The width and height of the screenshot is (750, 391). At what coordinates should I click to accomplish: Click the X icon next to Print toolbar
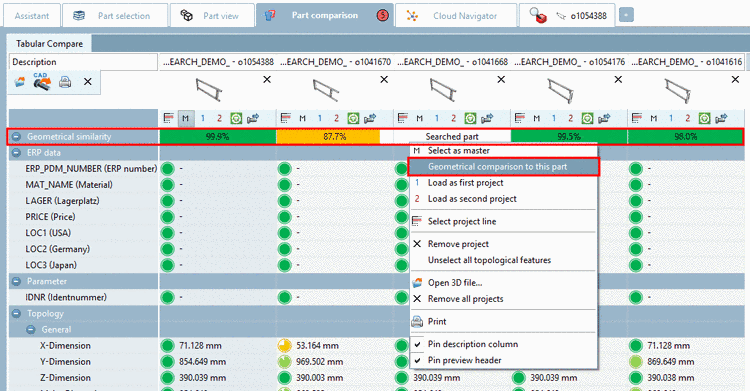click(88, 82)
